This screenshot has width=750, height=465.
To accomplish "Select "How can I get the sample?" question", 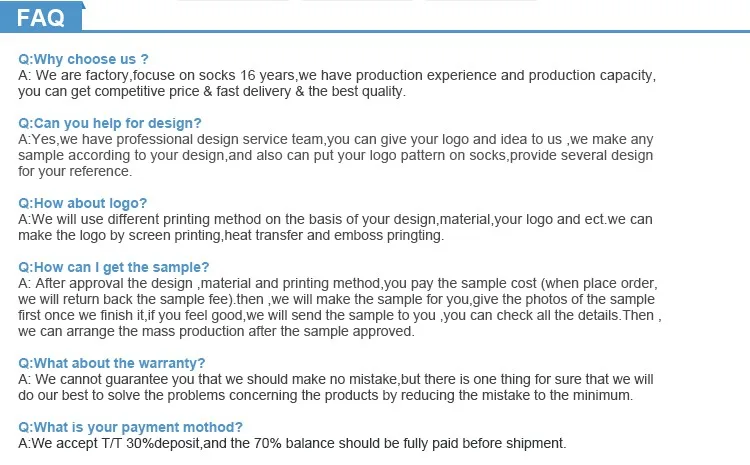I will [114, 267].
